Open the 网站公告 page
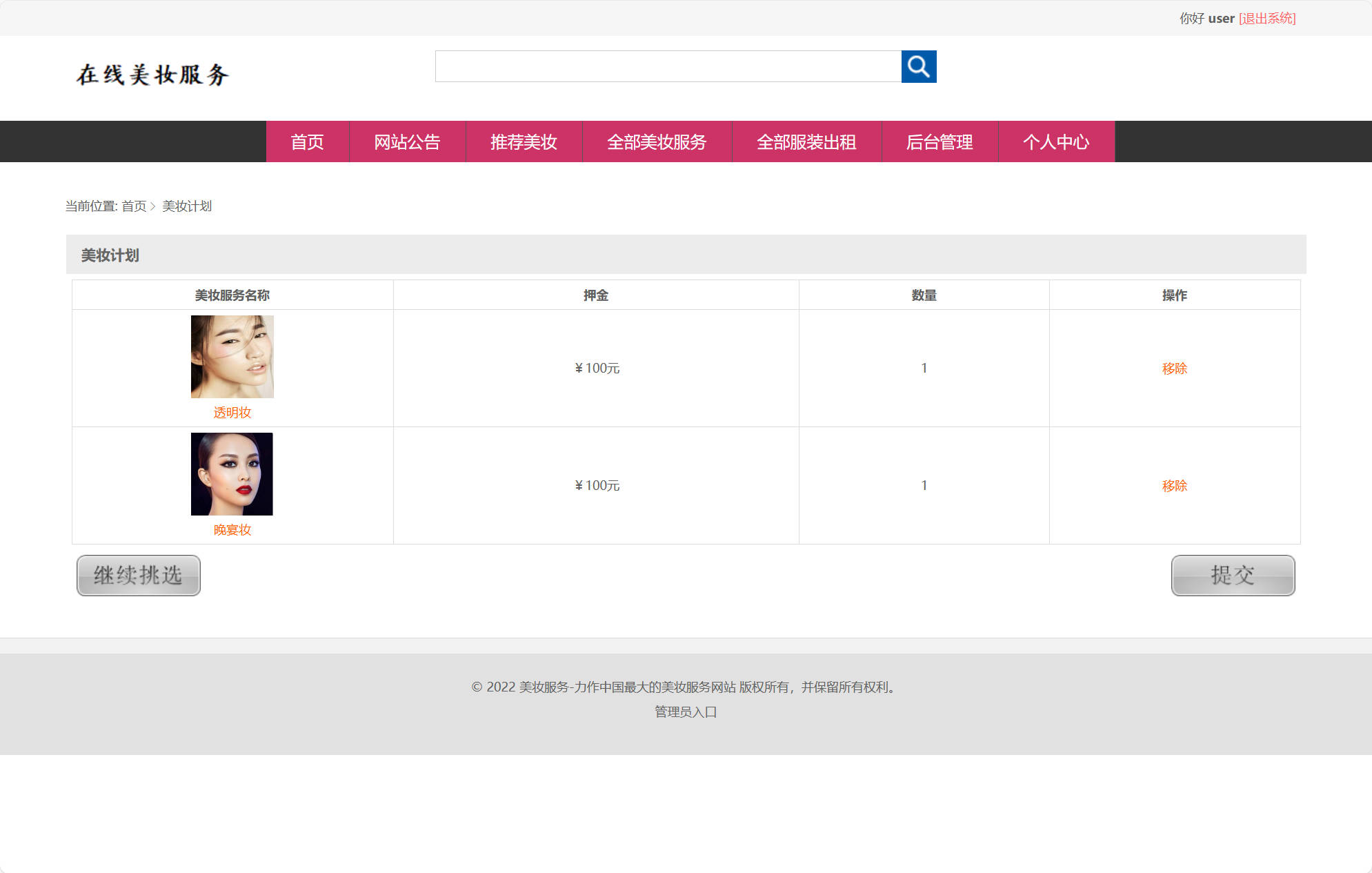The height and width of the screenshot is (873, 1372). (x=408, y=142)
